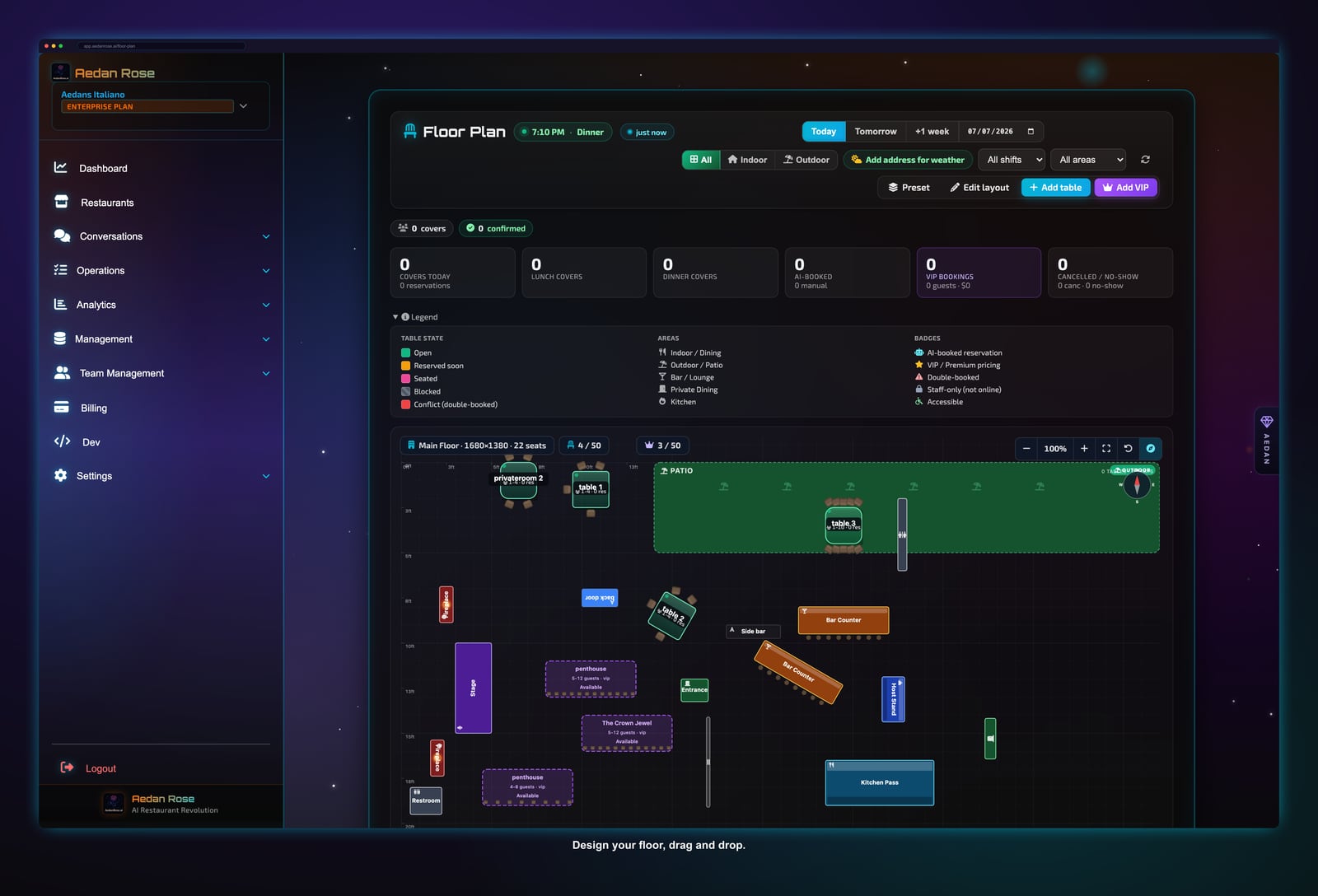Click the Add VIP button
The image size is (1318, 896).
point(1126,188)
